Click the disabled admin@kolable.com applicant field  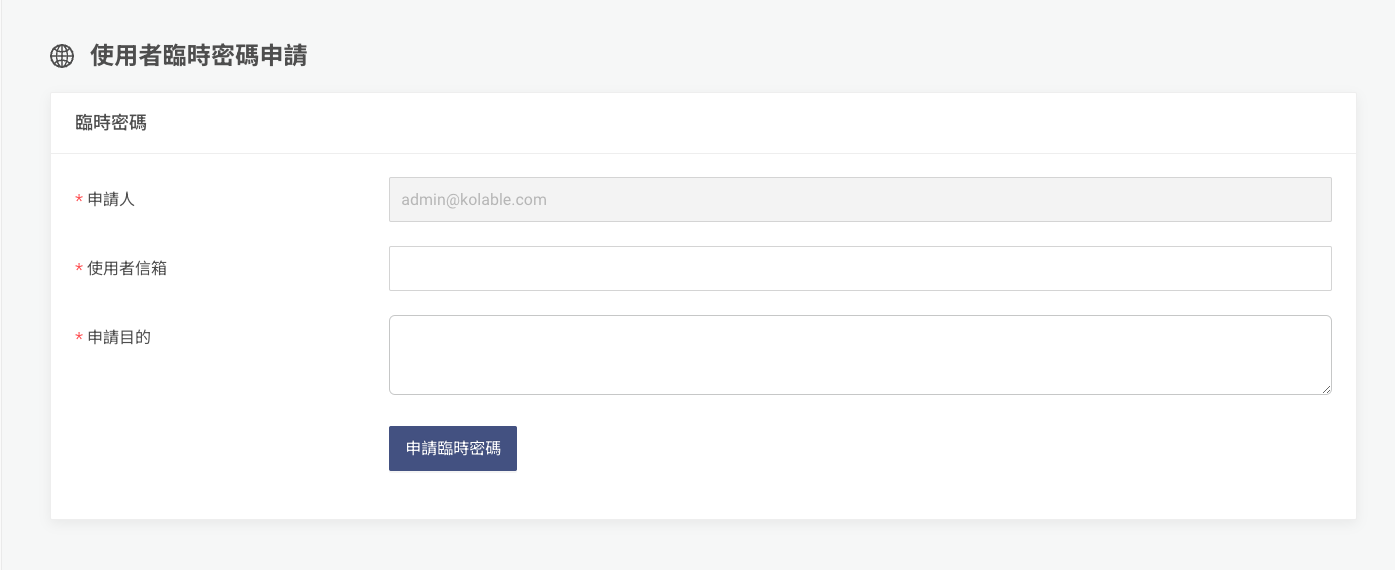[859, 199]
